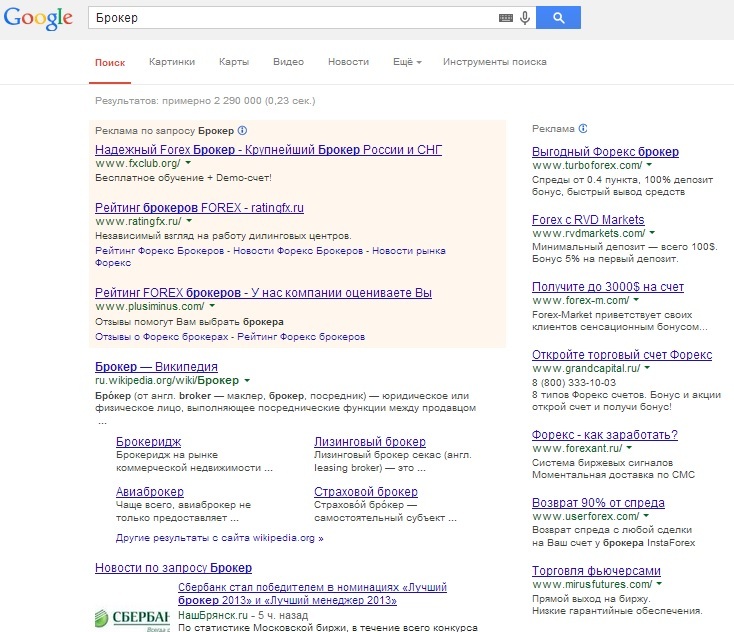Click URL text 'www.mirusfutures.com/'

tap(592, 584)
